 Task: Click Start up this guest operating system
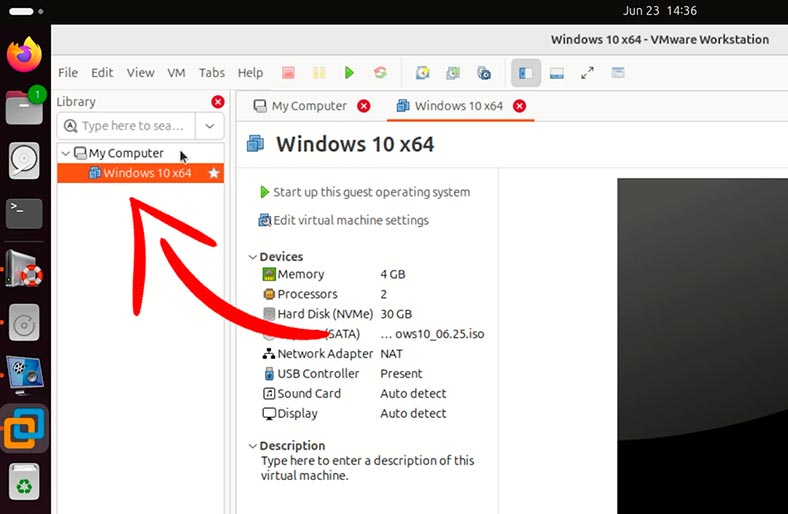[x=365, y=192]
